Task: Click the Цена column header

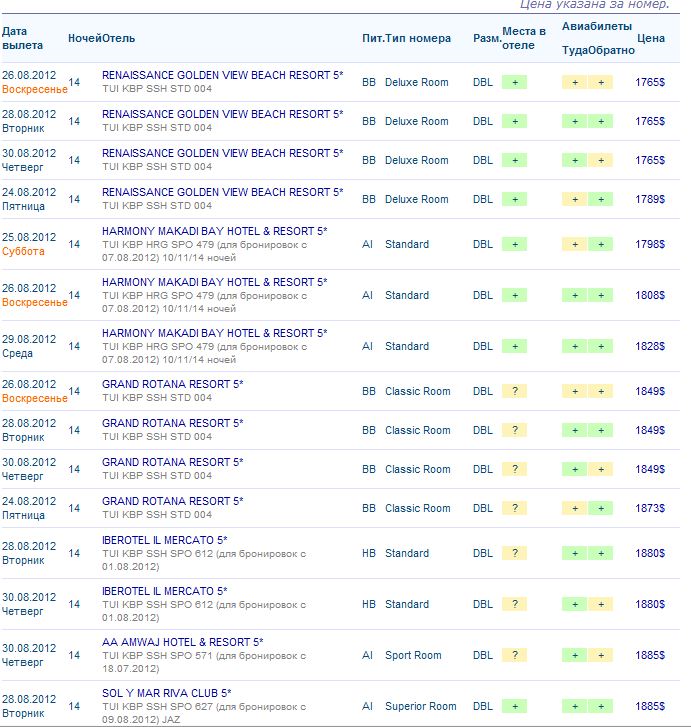Action: (x=650, y=38)
